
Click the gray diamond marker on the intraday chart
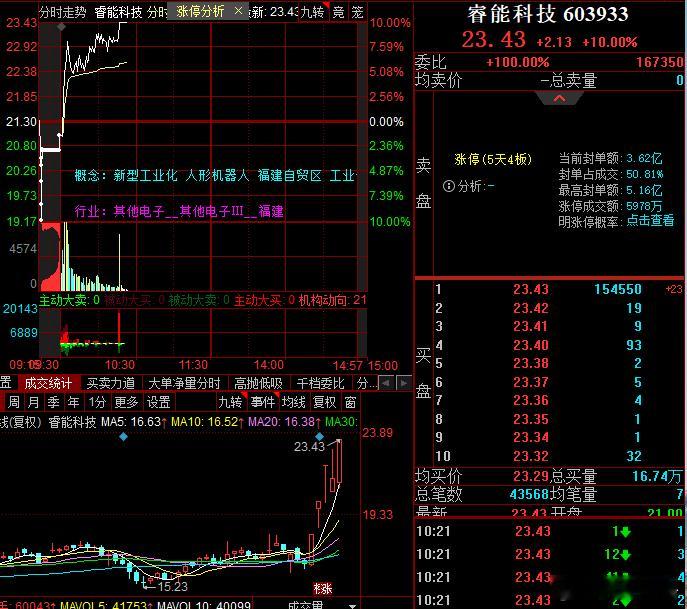tap(61, 27)
